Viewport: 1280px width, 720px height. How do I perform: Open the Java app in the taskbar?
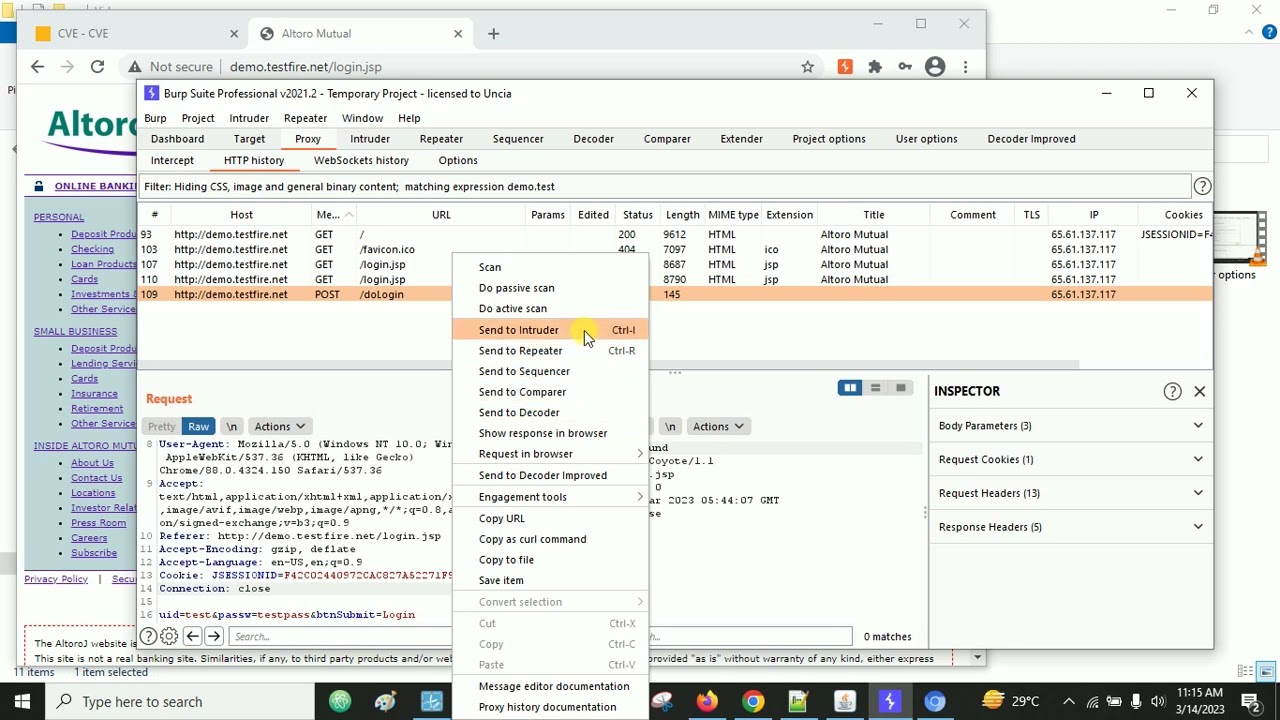click(x=844, y=701)
